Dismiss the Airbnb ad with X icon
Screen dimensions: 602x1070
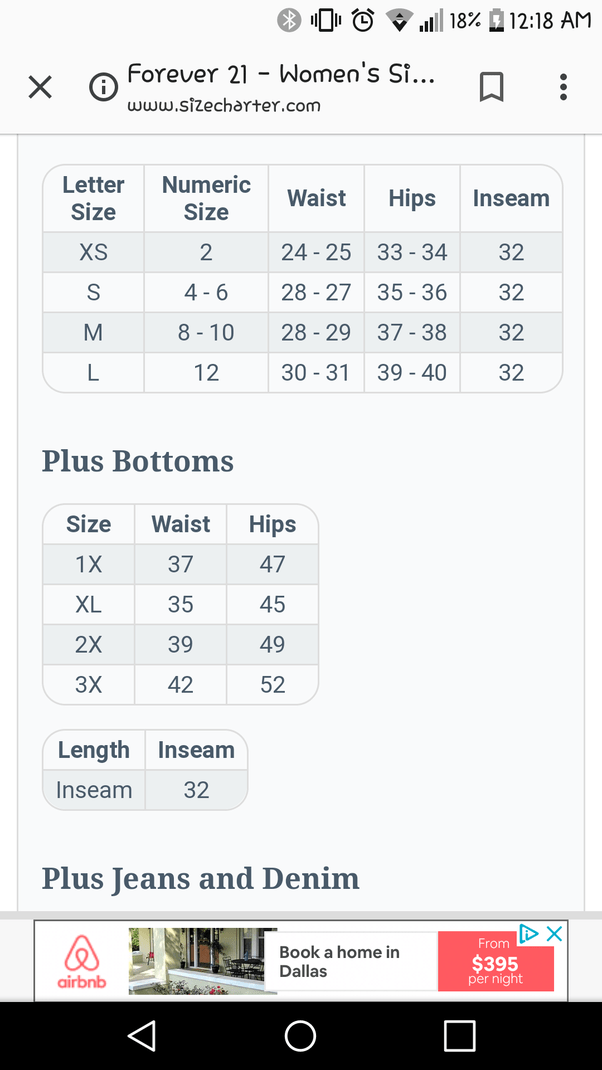554,933
